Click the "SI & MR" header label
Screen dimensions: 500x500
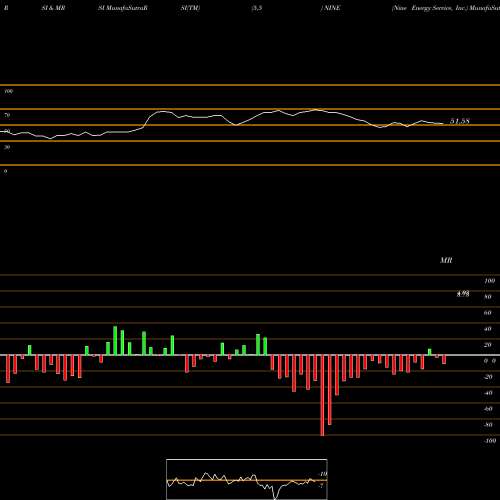[x=53, y=8]
